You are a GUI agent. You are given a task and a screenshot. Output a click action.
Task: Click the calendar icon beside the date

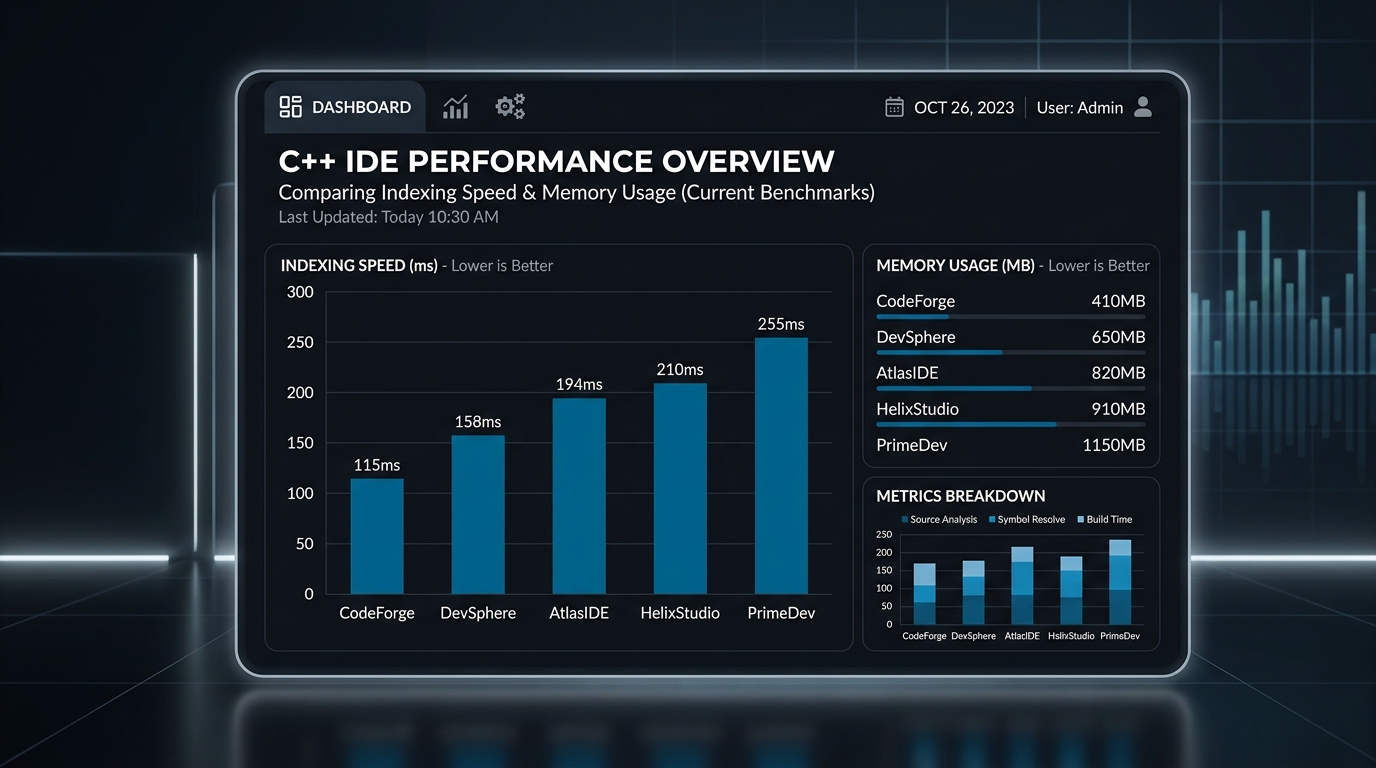[894, 107]
